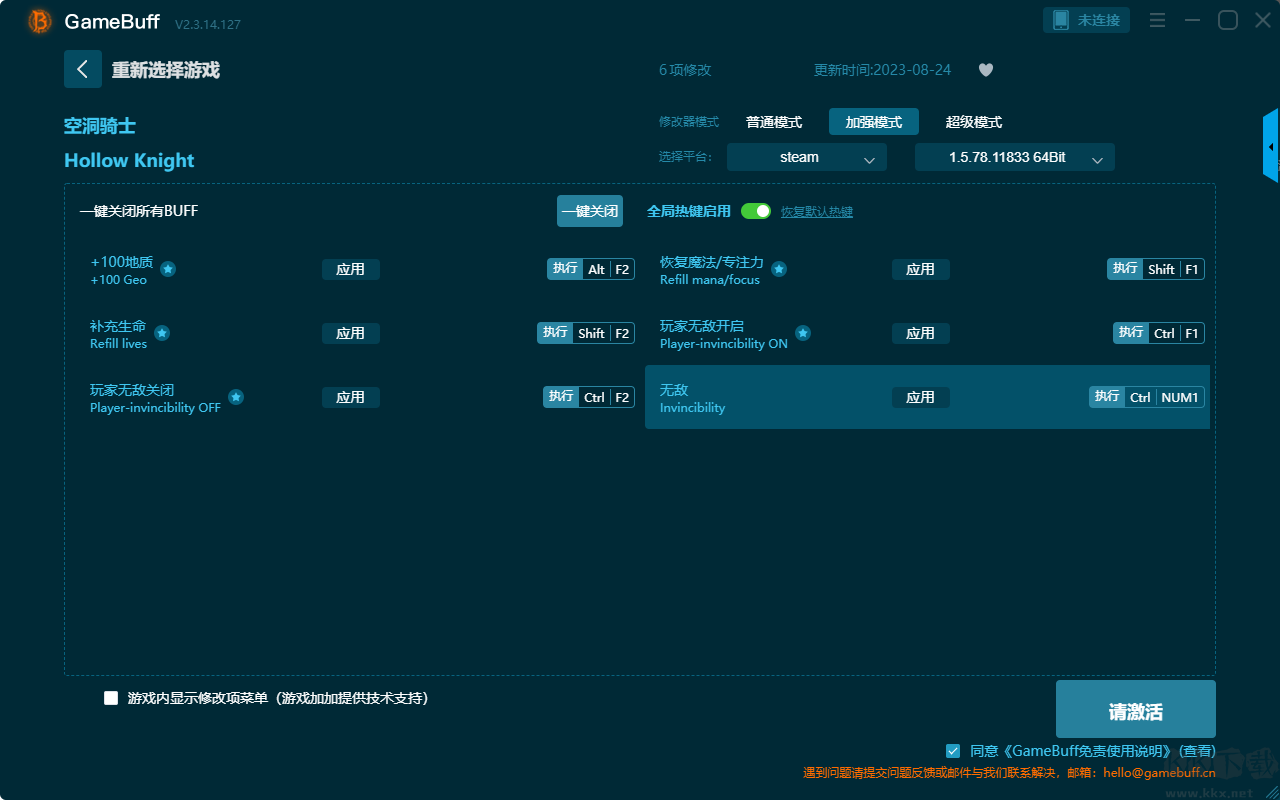Check the show in-game modifier menu checkbox
The image size is (1280, 800).
pos(111,698)
